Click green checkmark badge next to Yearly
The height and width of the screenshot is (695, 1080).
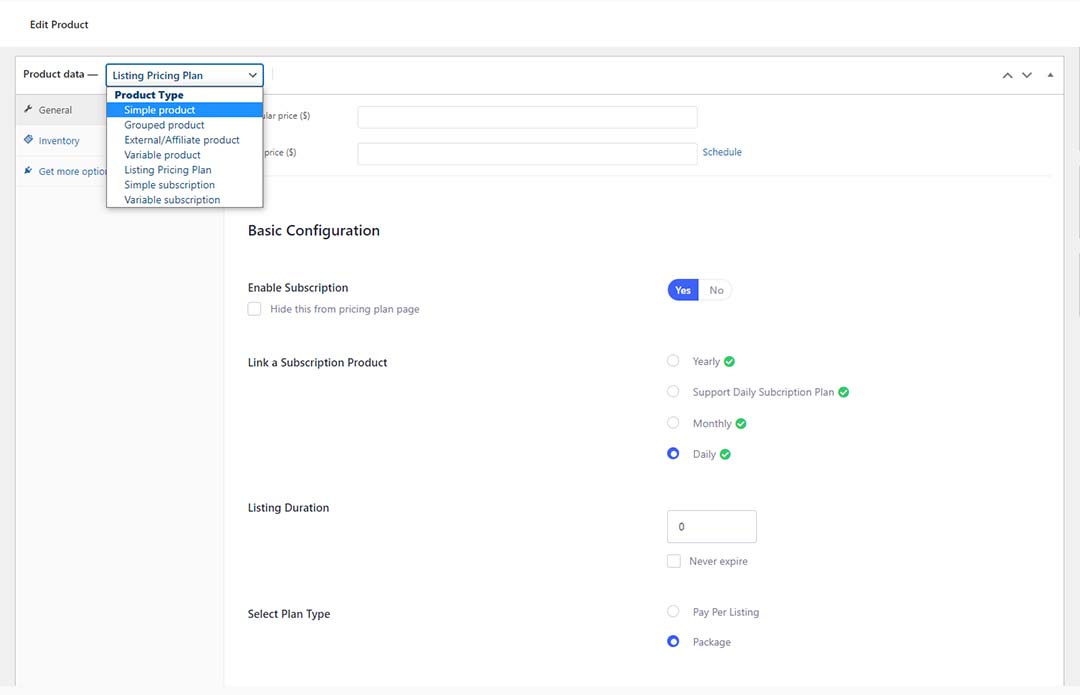pyautogui.click(x=729, y=361)
